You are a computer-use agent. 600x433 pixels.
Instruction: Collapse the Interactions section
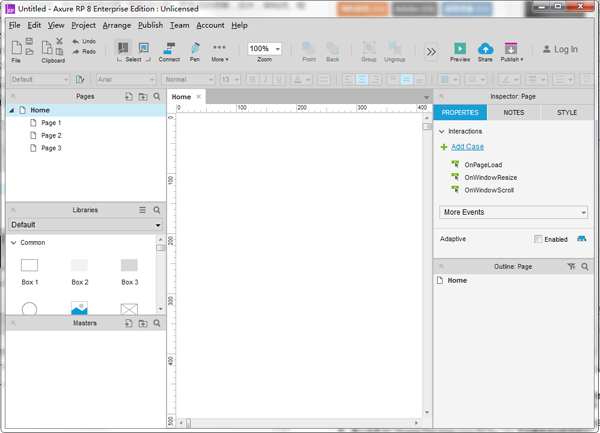click(442, 131)
